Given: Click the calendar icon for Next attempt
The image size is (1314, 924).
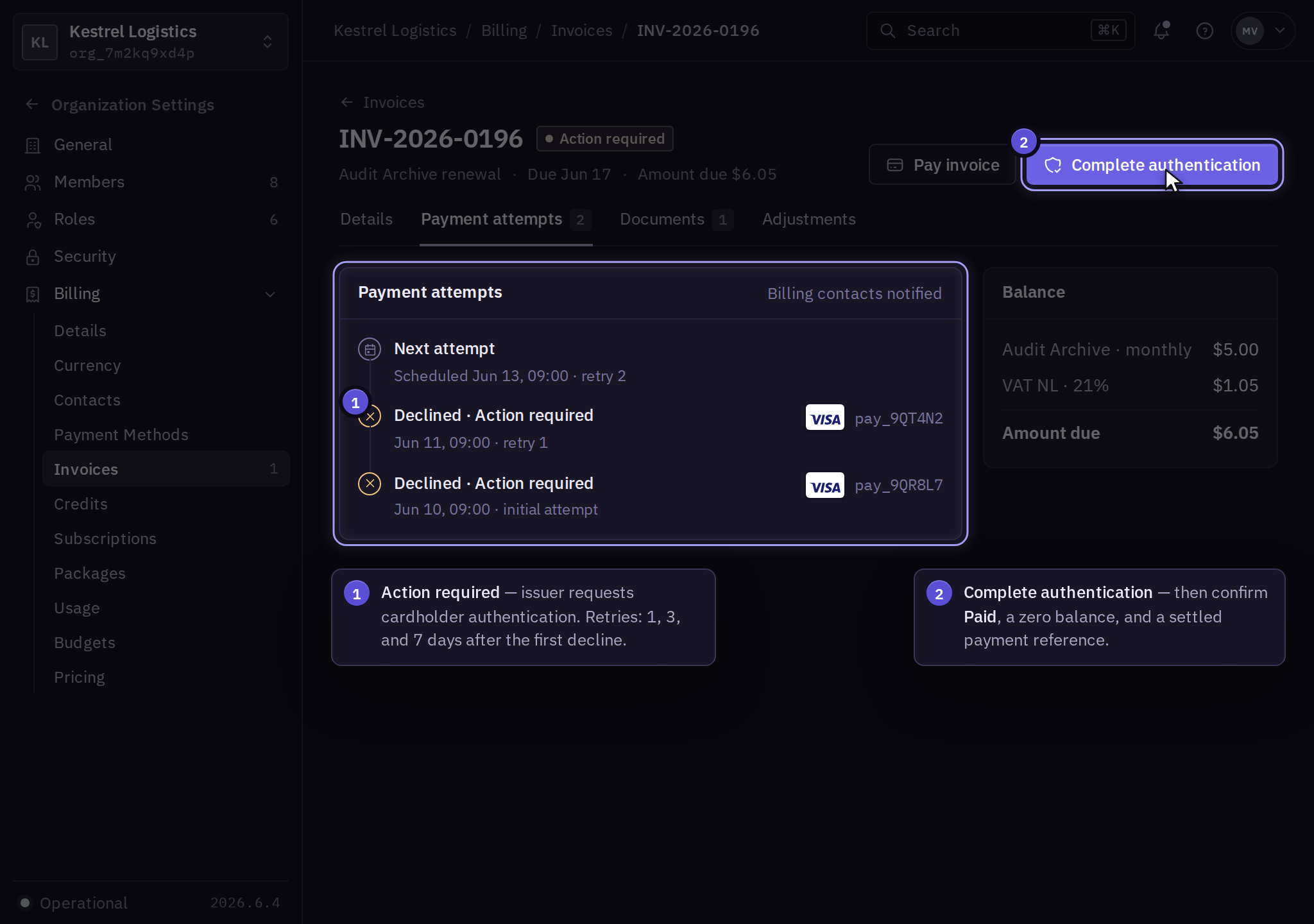Looking at the screenshot, I should [370, 349].
